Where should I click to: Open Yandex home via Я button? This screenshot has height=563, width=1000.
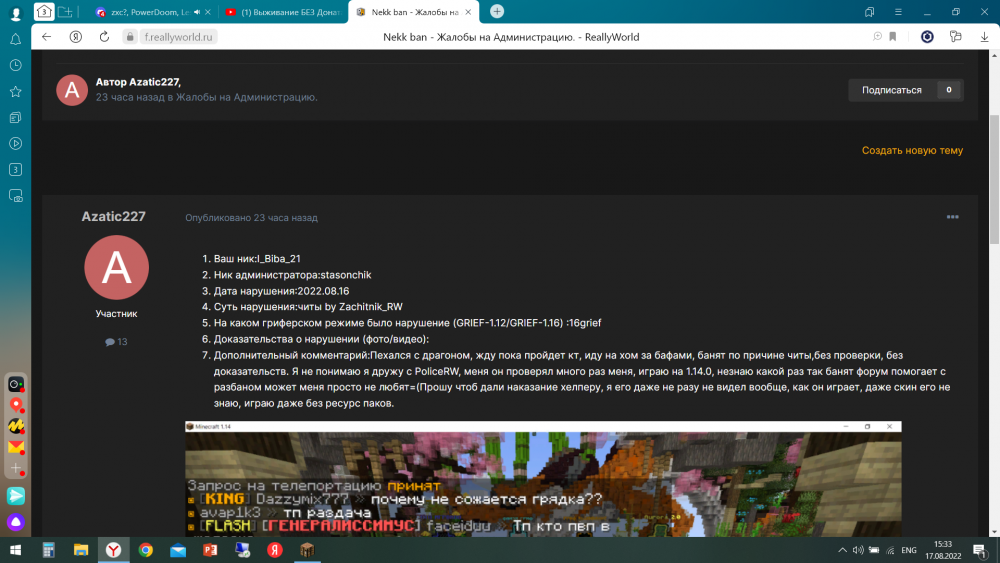(x=75, y=37)
